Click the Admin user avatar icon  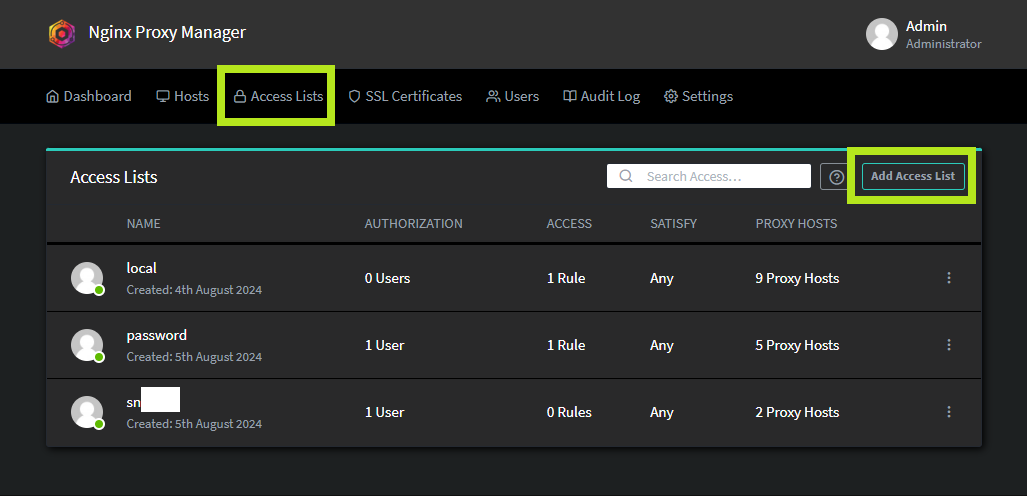tap(881, 34)
